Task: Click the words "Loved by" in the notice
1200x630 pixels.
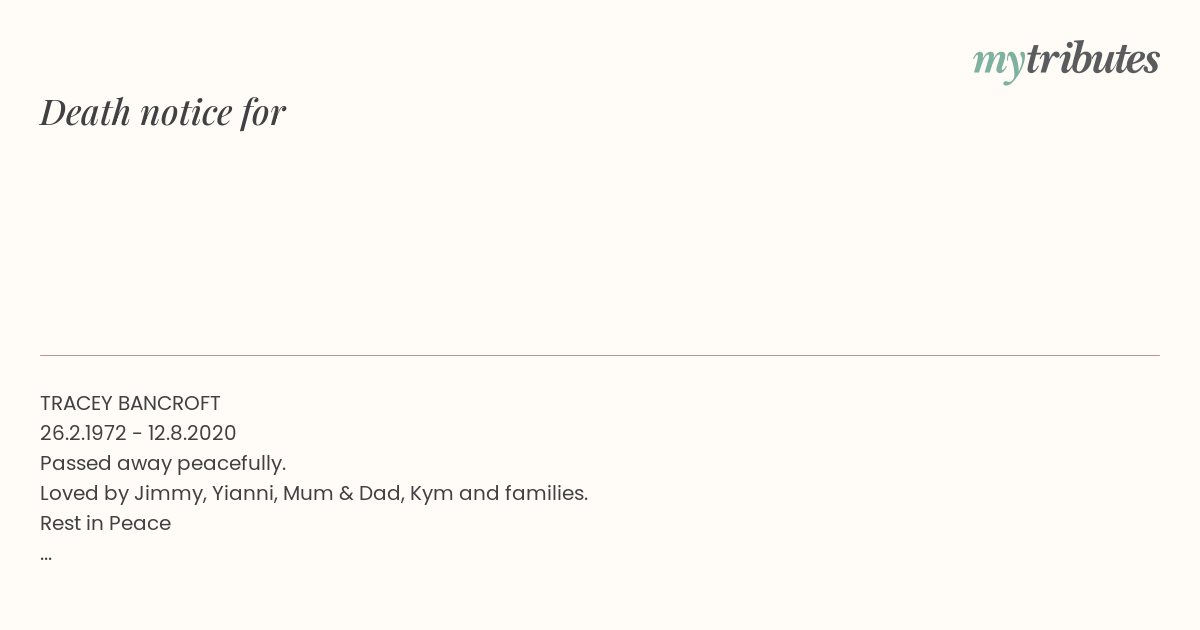Action: coord(84,494)
